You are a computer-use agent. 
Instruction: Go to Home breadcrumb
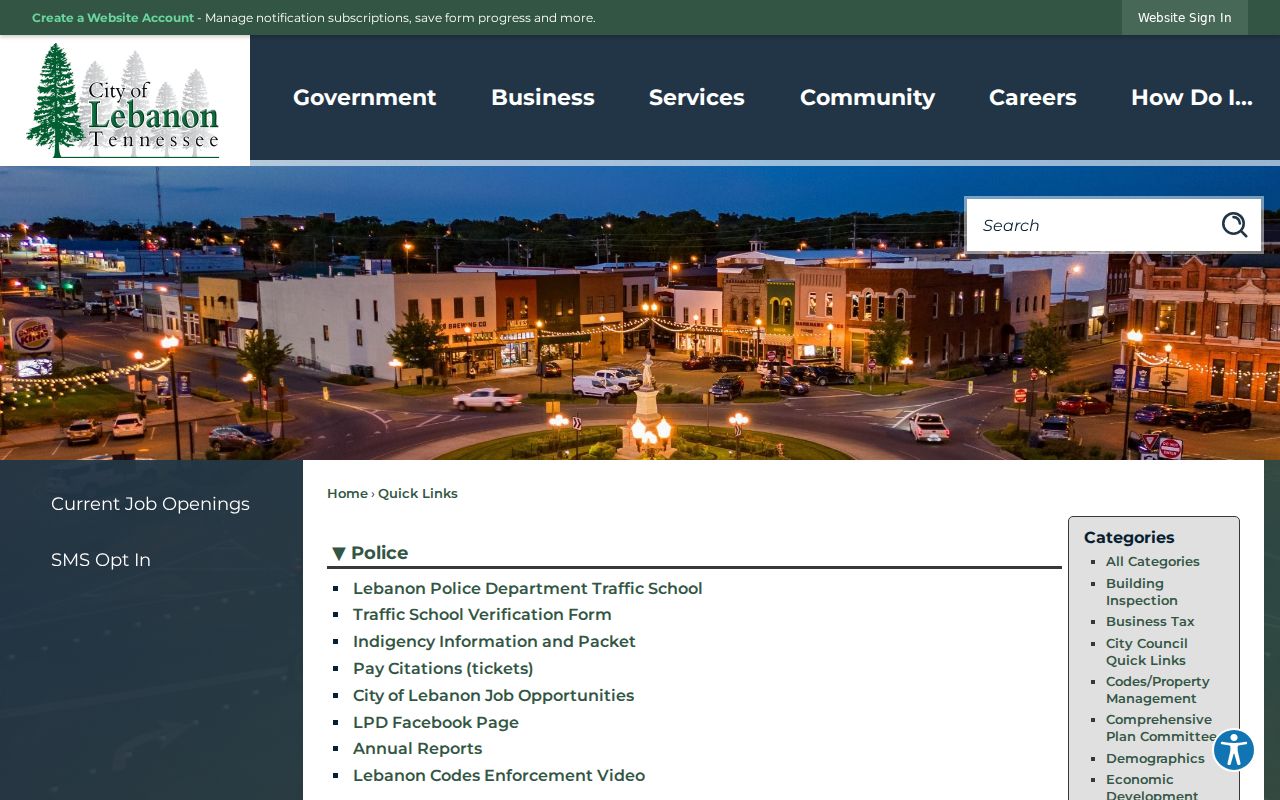click(x=347, y=493)
